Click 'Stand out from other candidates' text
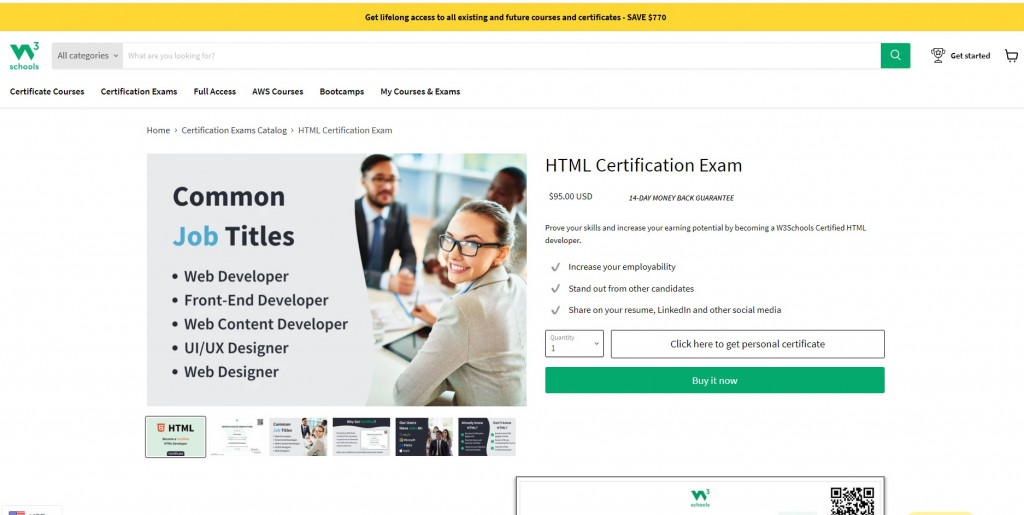This screenshot has width=1024, height=515. pos(631,289)
